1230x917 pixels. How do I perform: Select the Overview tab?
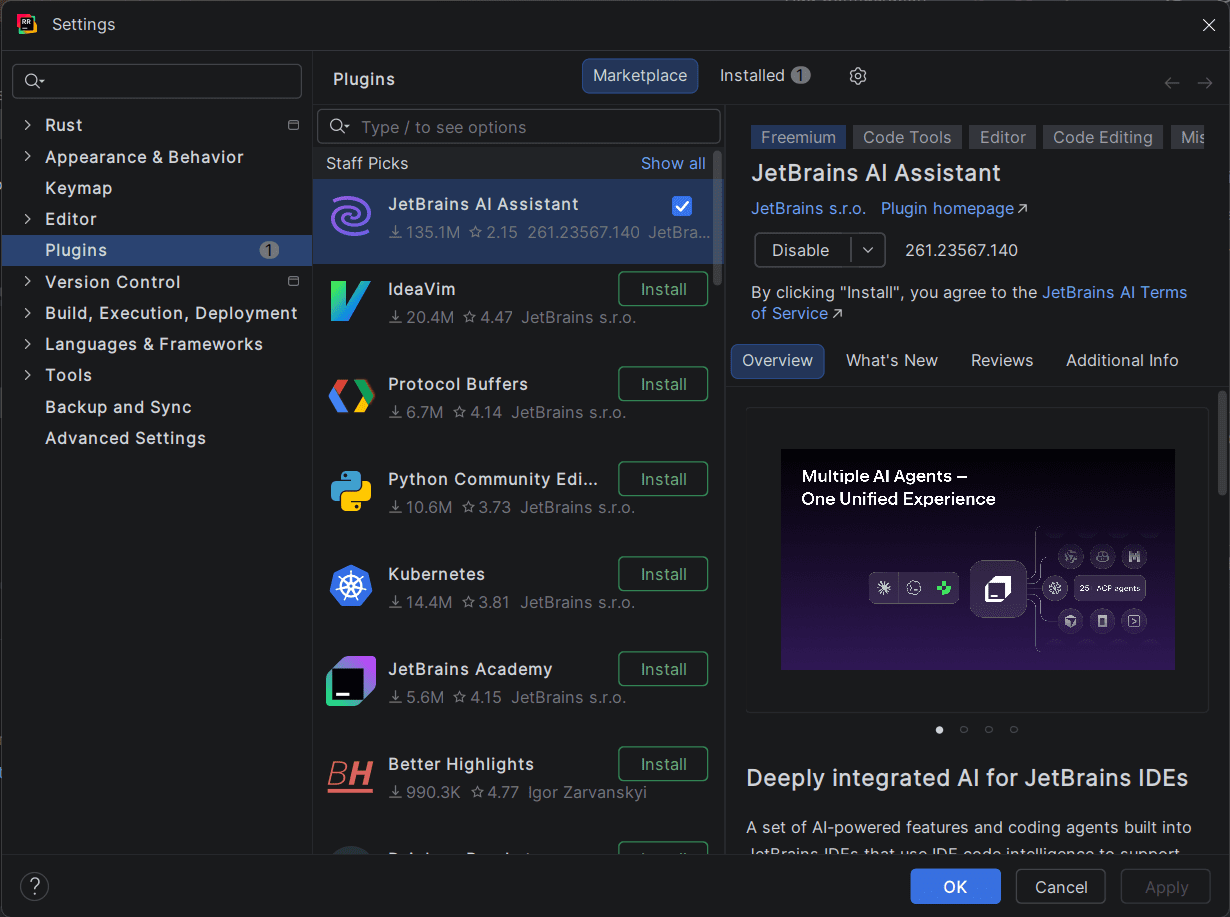(x=778, y=361)
